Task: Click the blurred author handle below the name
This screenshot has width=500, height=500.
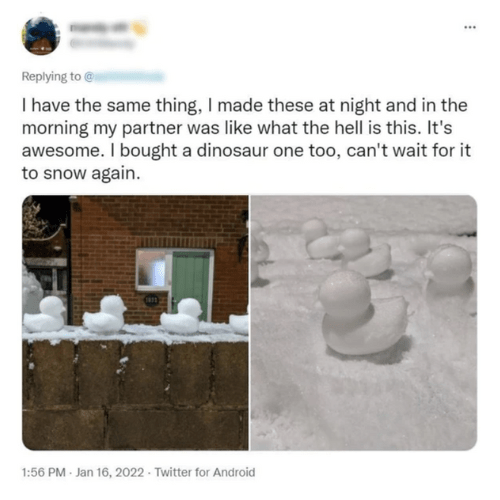Action: pyautogui.click(x=101, y=43)
